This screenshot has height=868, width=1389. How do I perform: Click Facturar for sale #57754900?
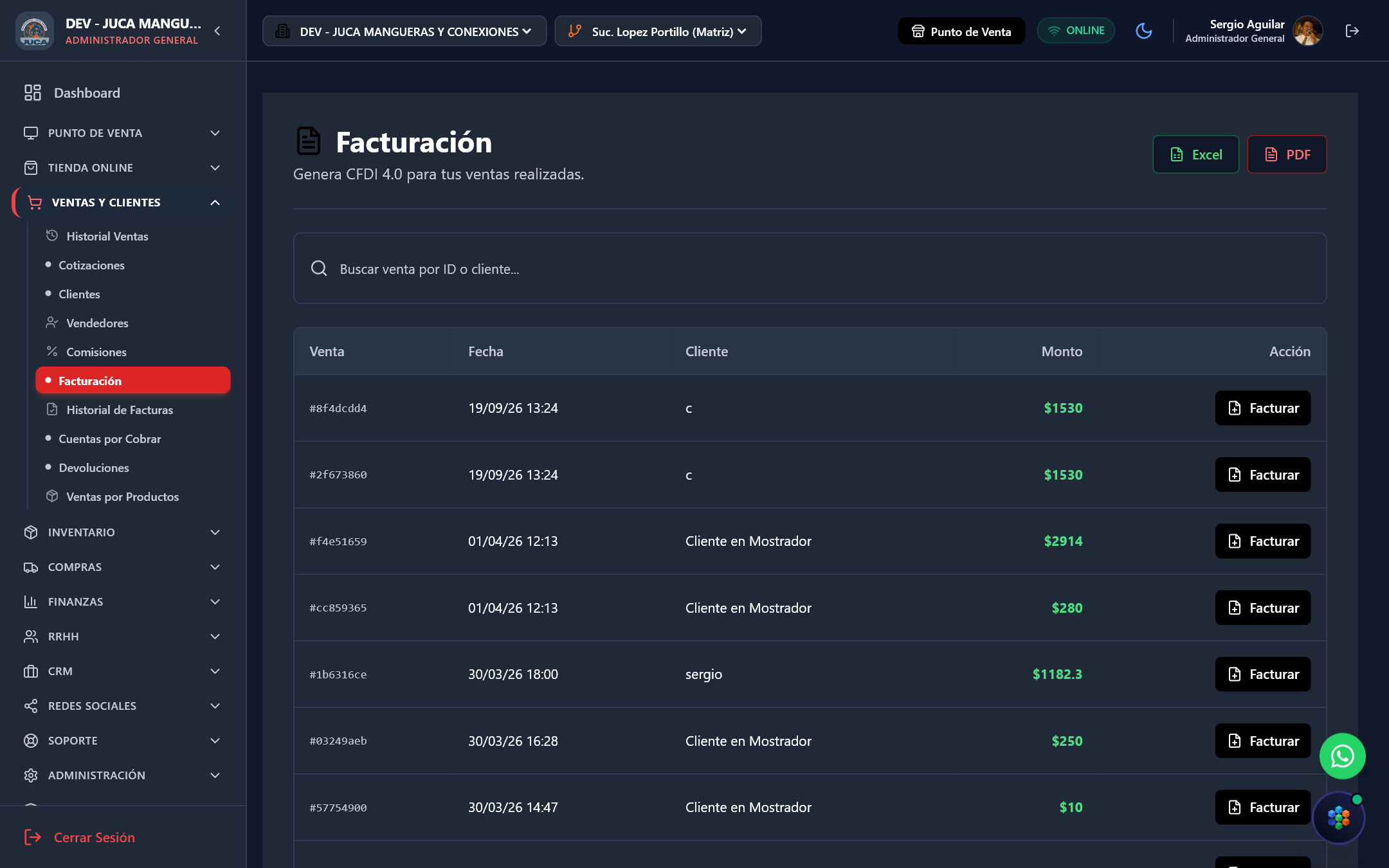tap(1262, 807)
